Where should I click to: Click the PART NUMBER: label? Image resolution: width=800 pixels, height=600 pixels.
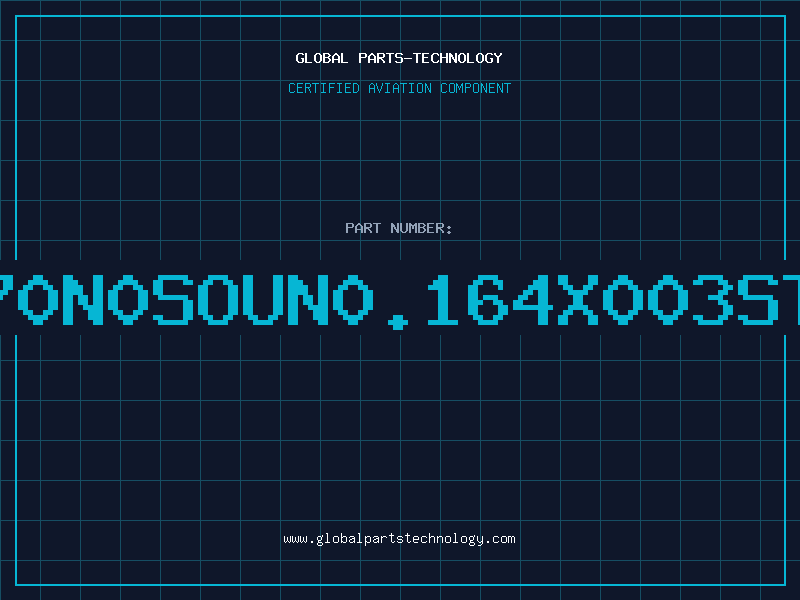click(x=399, y=228)
